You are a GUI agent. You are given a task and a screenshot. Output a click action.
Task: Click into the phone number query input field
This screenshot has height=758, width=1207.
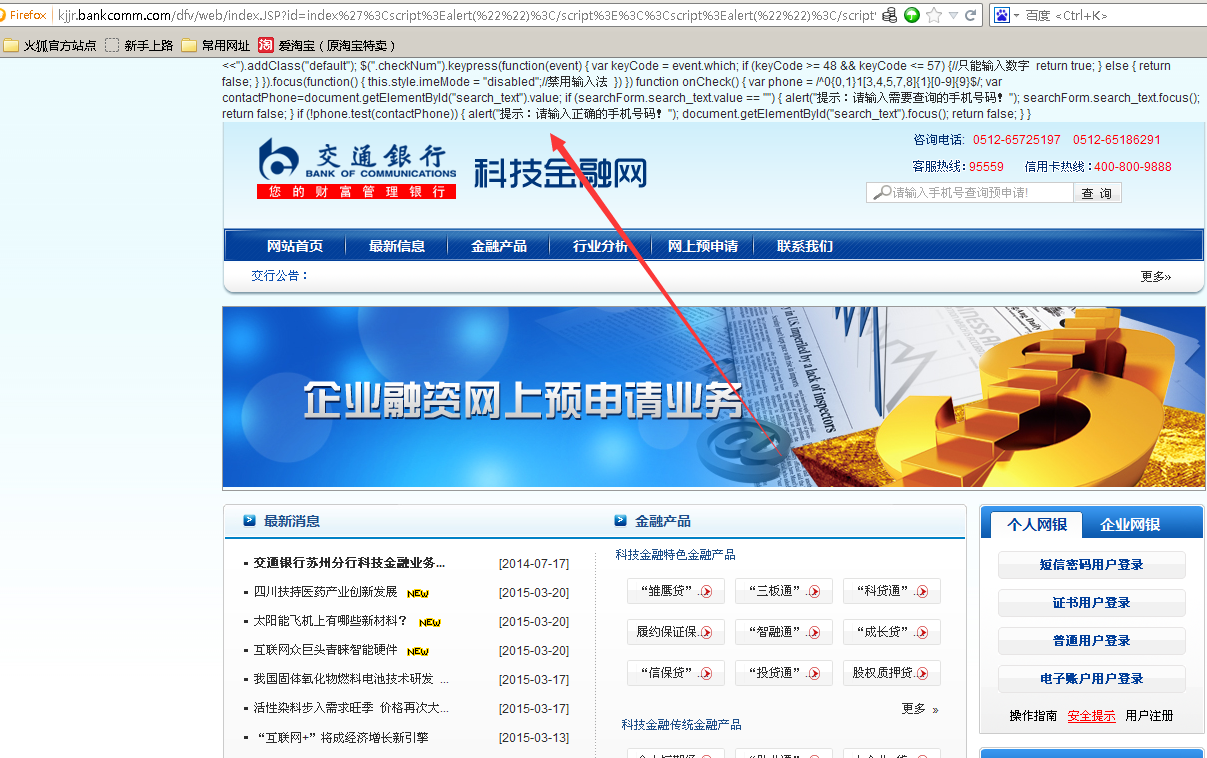pyautogui.click(x=970, y=193)
